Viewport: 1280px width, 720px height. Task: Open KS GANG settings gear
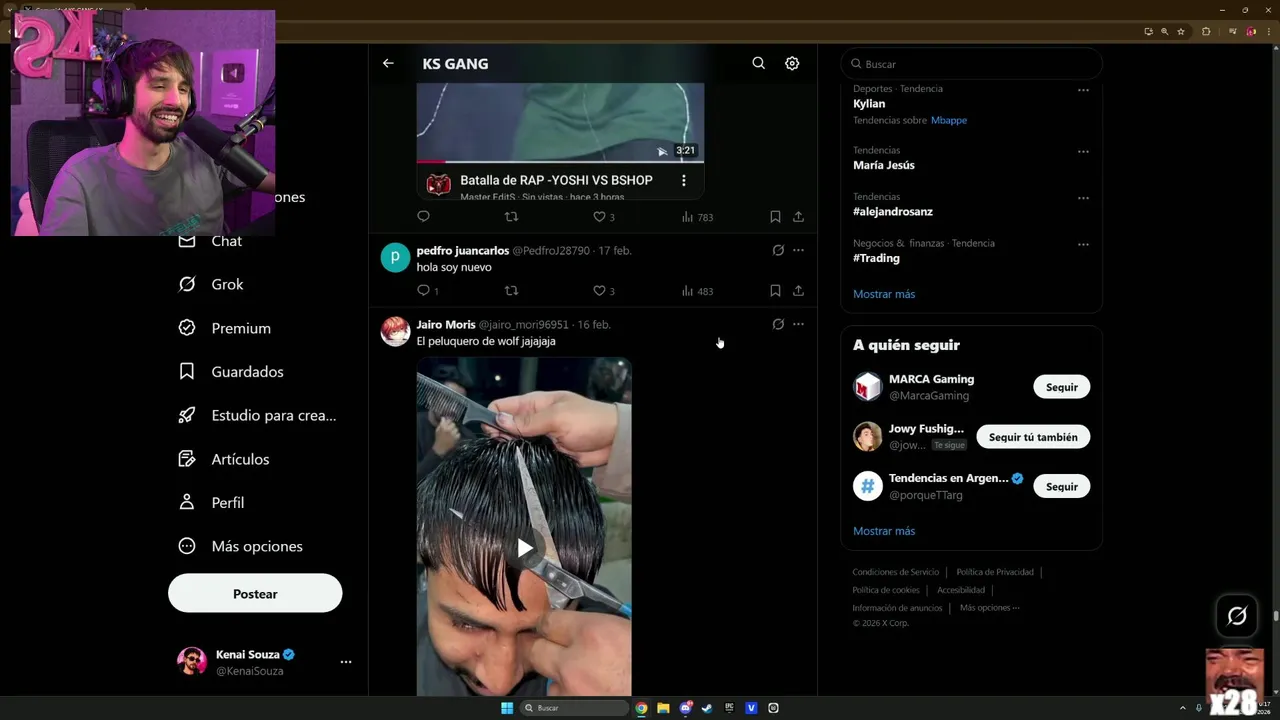792,63
